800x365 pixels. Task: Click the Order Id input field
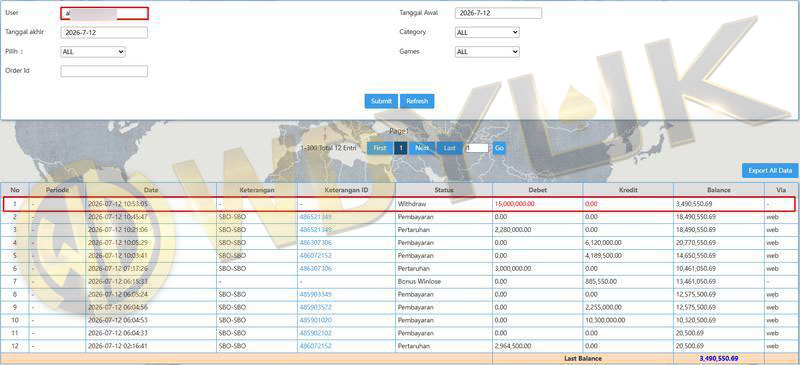[104, 71]
